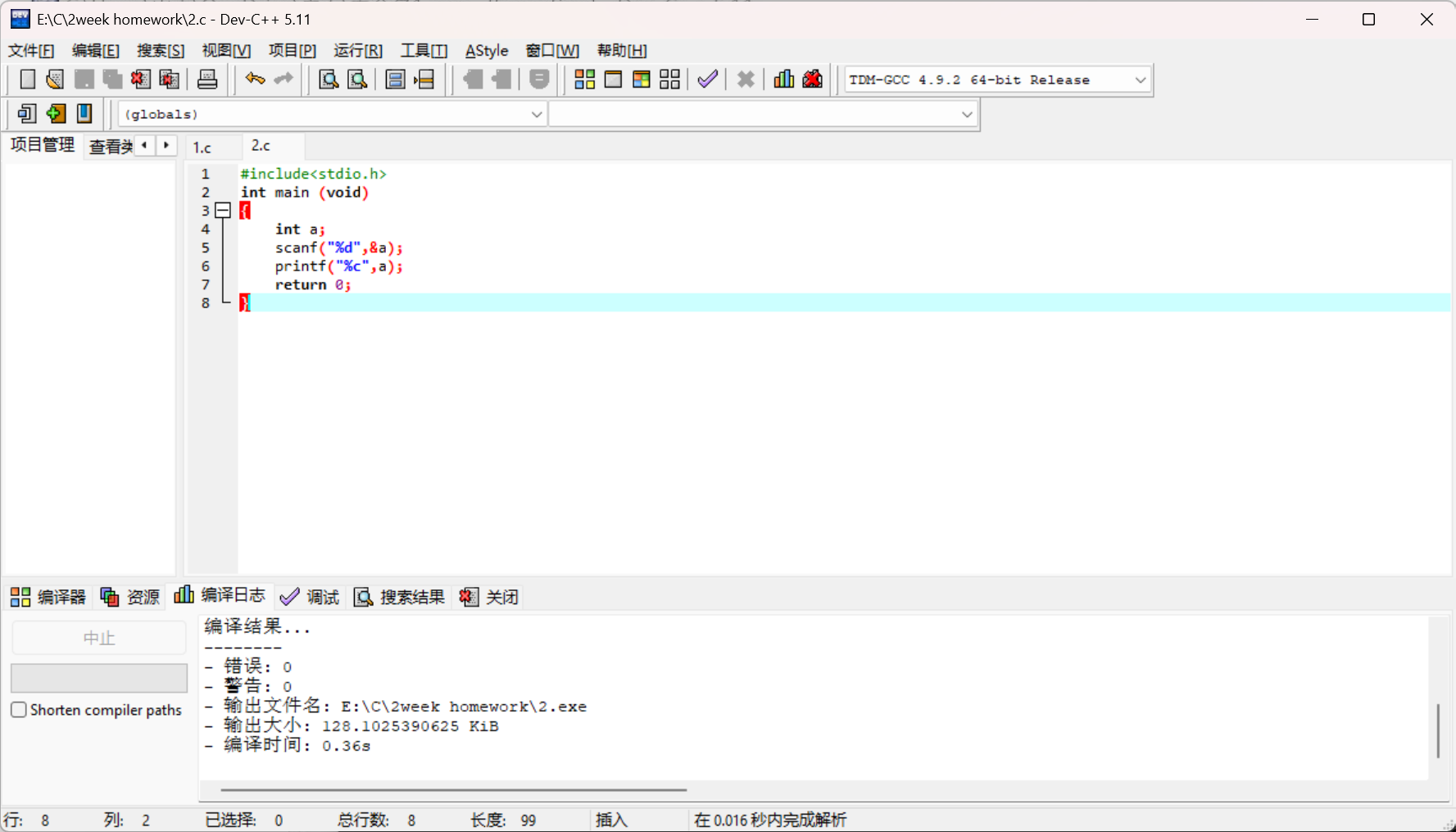Viewport: 1456px width, 832px height.
Task: Click the Goto Line icon
Action: pos(424,80)
